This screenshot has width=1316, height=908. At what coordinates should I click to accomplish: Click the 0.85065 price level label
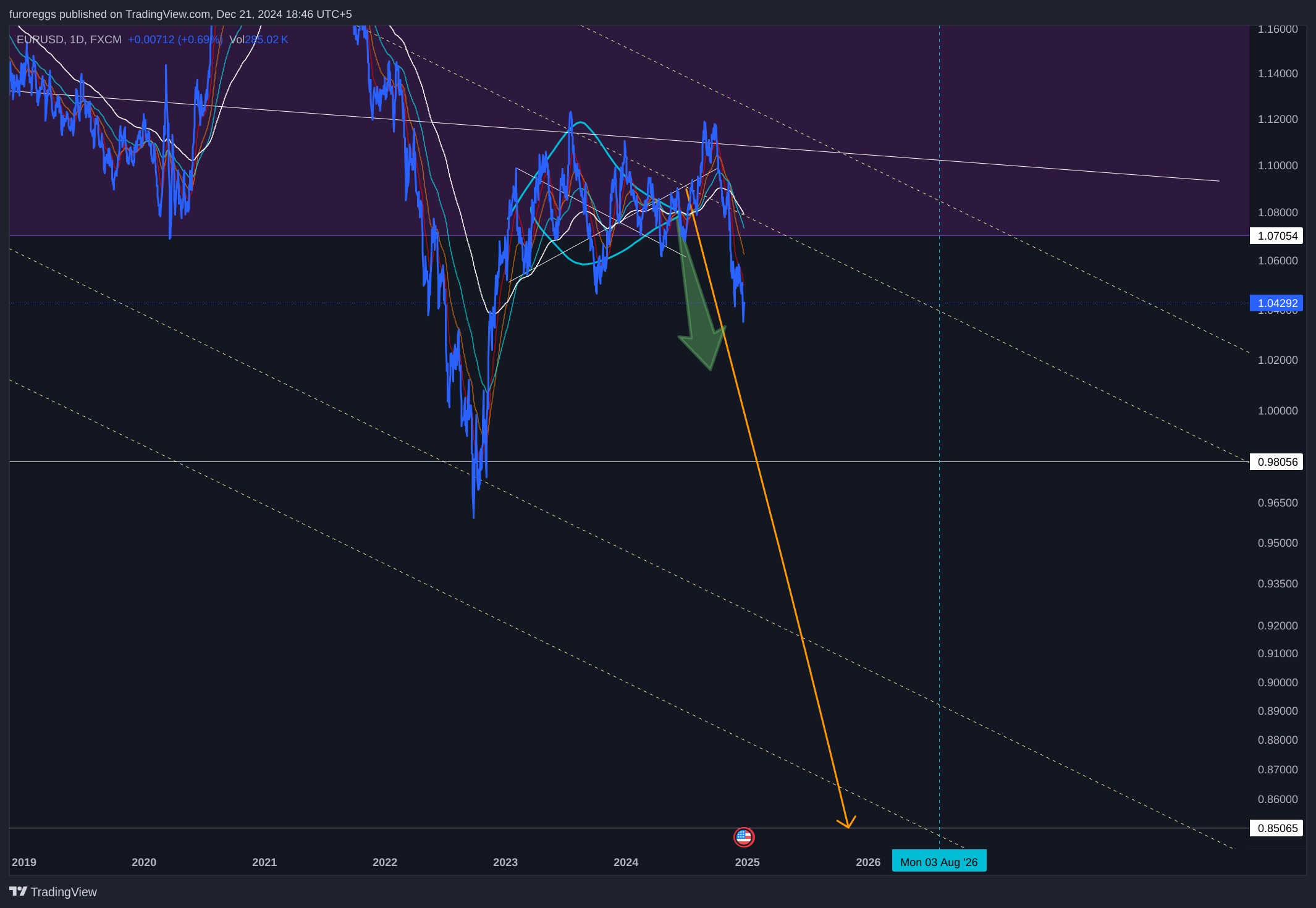tap(1276, 828)
